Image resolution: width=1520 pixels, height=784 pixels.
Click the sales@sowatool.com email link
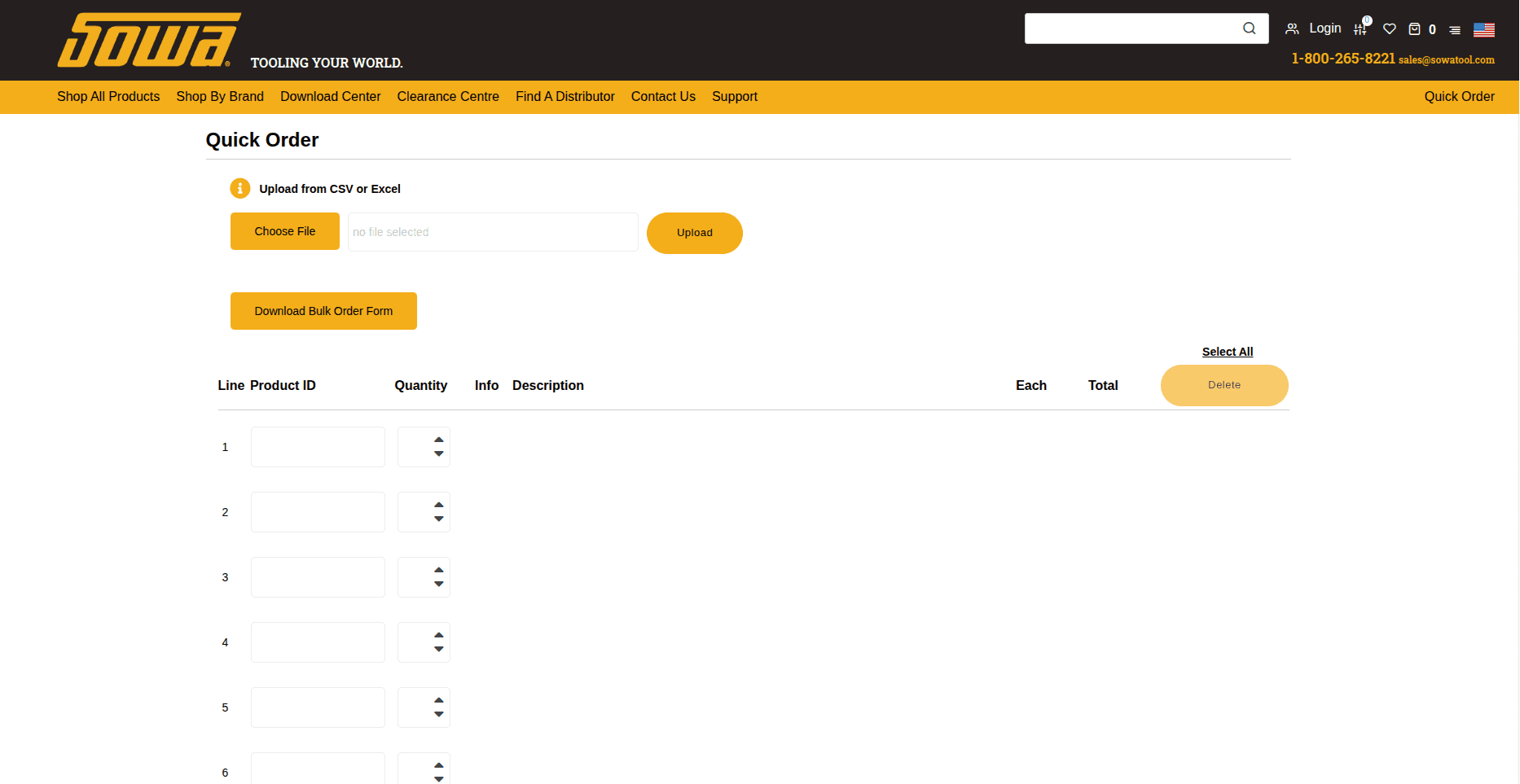pos(1447,59)
